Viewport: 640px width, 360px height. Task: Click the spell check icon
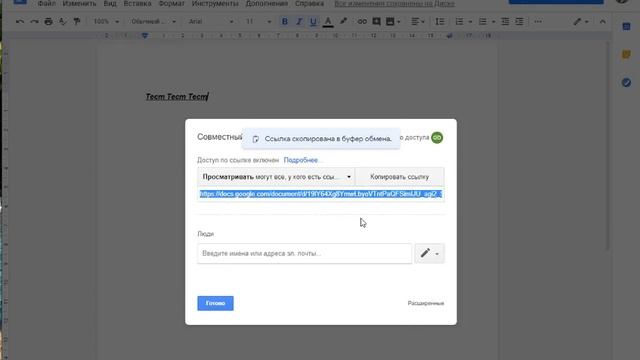(x=62, y=22)
